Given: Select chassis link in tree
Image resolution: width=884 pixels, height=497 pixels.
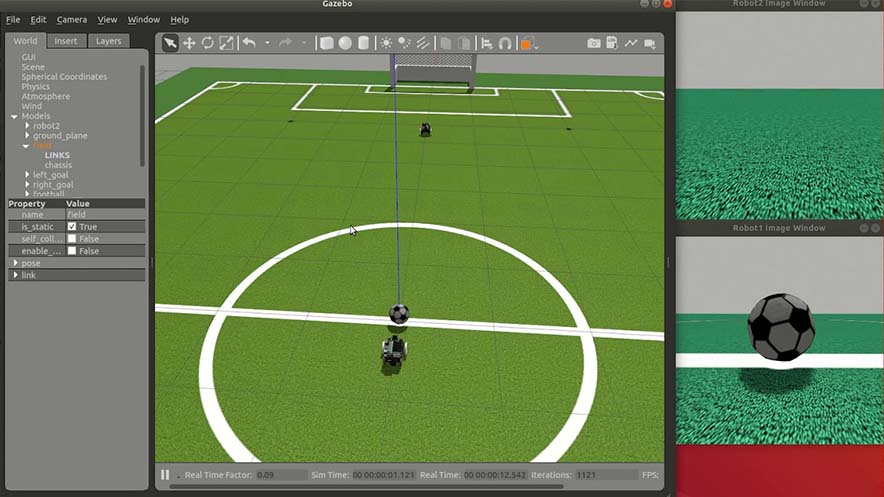Looking at the screenshot, I should (x=58, y=165).
